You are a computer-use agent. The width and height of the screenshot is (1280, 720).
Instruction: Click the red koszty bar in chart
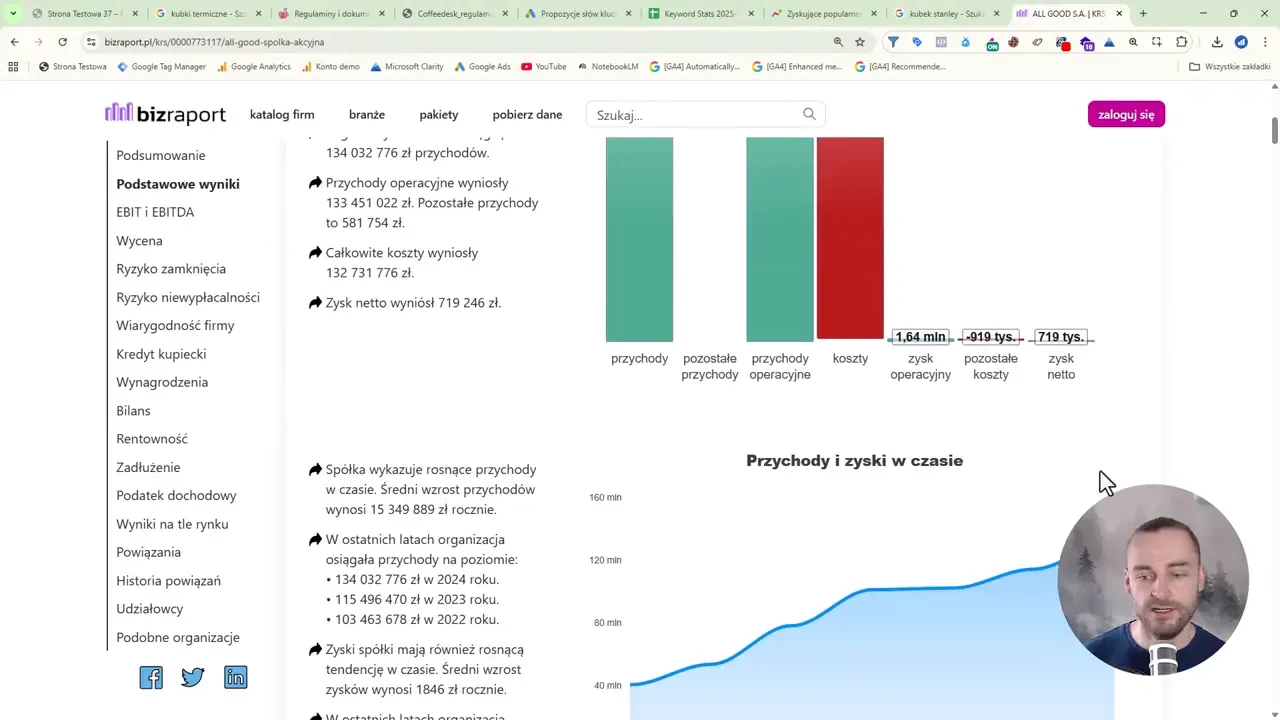coord(850,238)
